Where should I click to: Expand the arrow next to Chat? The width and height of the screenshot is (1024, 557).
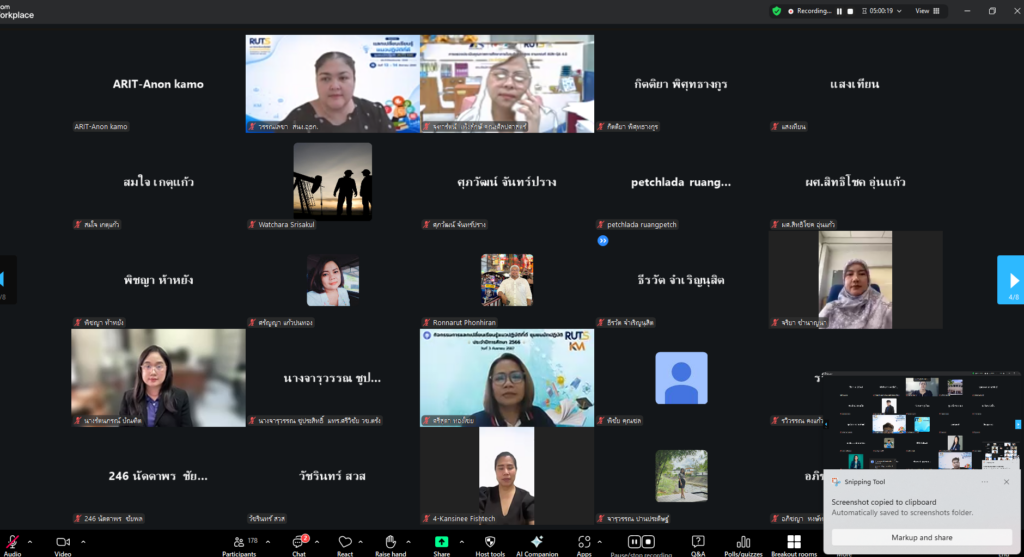[x=317, y=542]
